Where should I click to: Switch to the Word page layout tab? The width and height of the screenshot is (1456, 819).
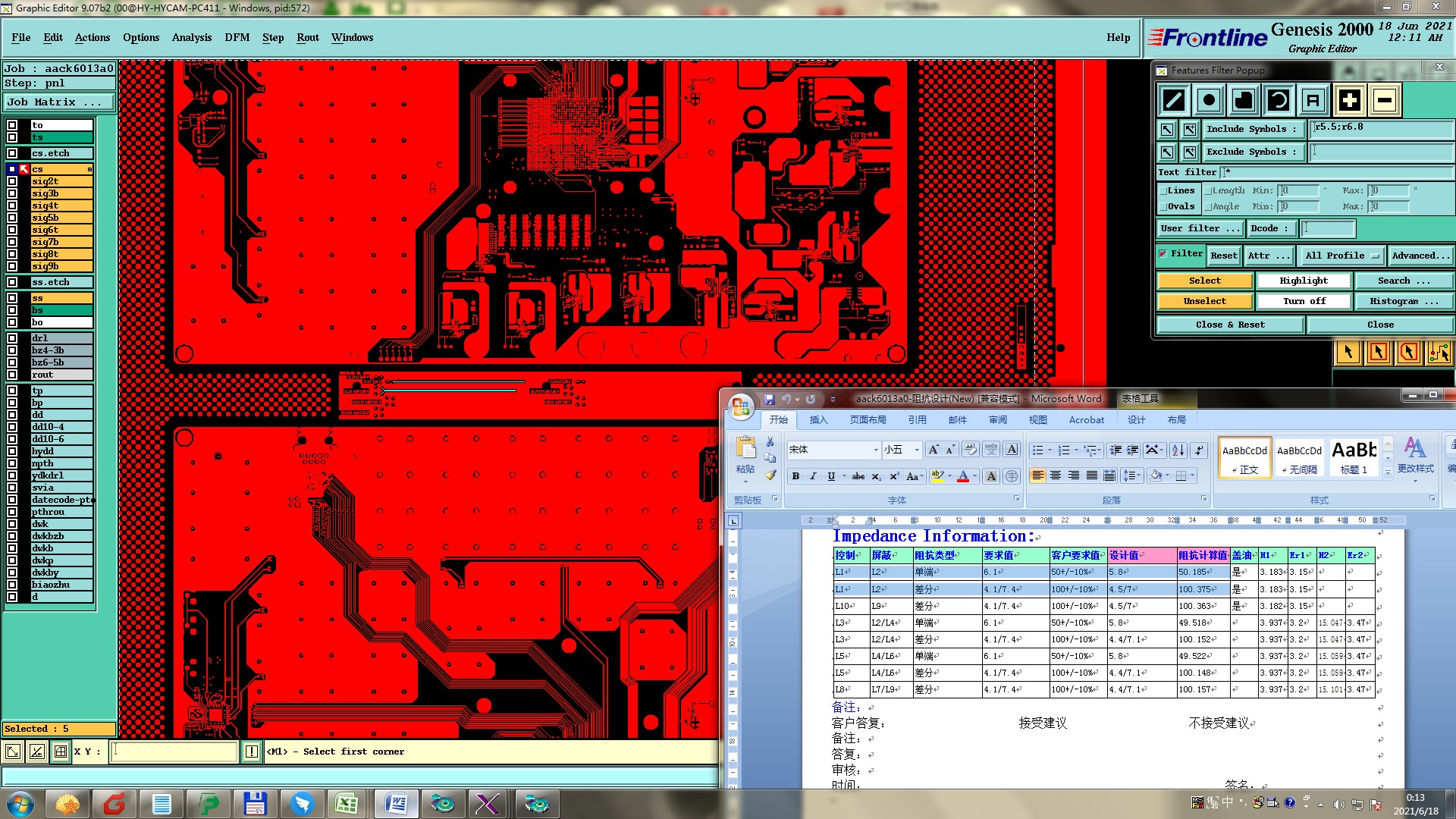coord(868,419)
